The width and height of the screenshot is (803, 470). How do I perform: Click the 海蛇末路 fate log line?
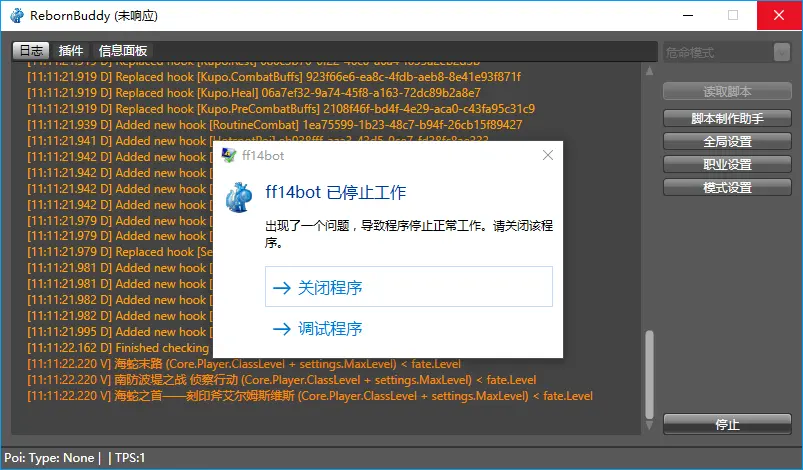[244, 364]
